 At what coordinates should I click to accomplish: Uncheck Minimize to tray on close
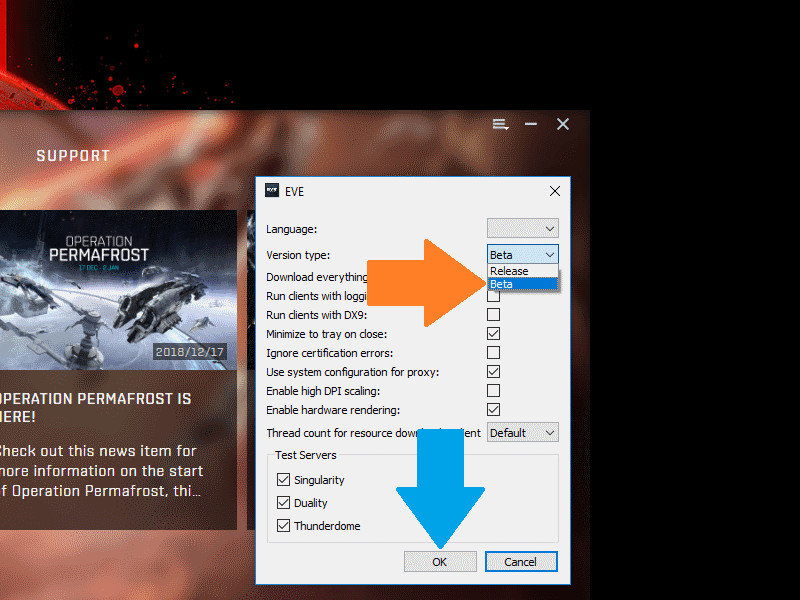[x=493, y=334]
